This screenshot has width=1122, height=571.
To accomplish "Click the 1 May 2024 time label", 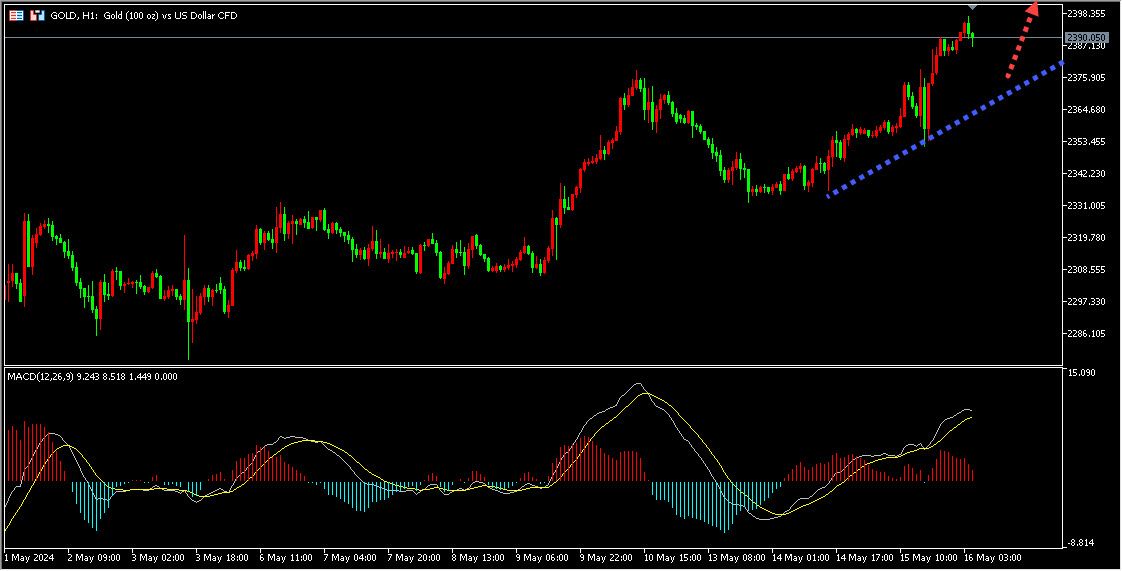I will tap(27, 556).
